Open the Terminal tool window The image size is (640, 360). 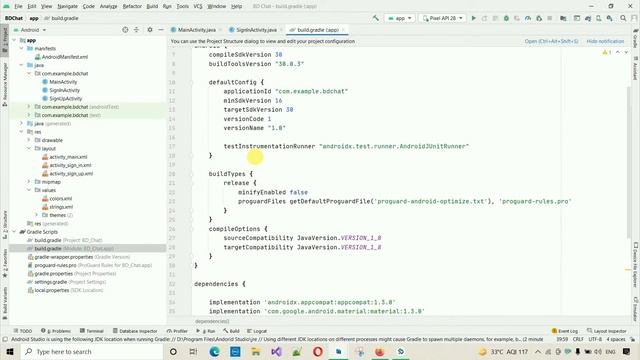tap(92, 331)
